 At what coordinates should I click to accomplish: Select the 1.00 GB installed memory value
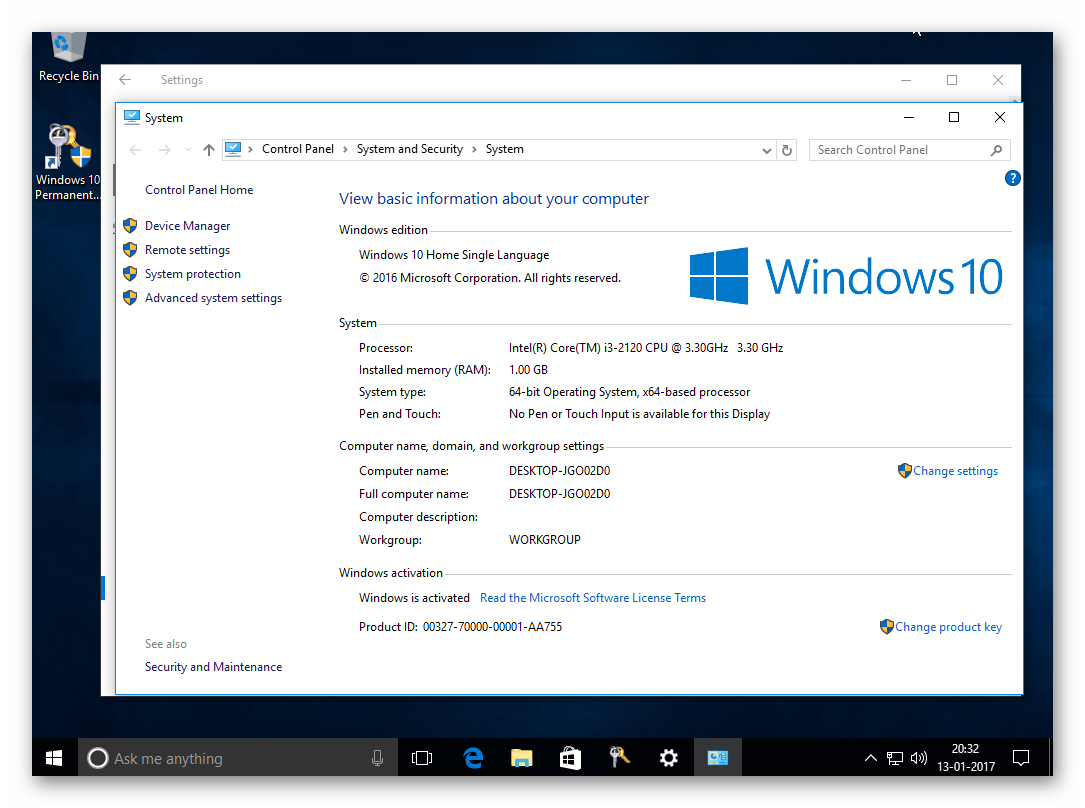[529, 370]
